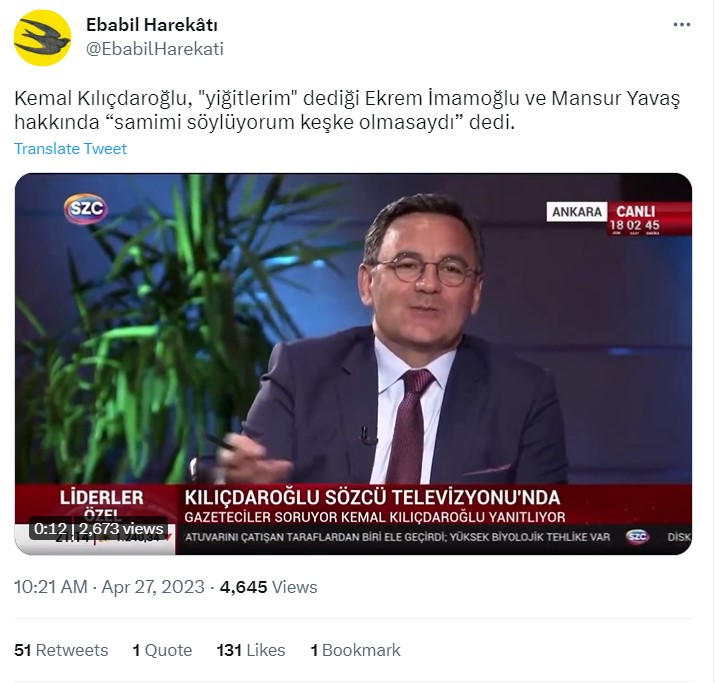Click the LİDERLER ÖZEL banner label
Screen dimensions: 715x683
pos(101,504)
